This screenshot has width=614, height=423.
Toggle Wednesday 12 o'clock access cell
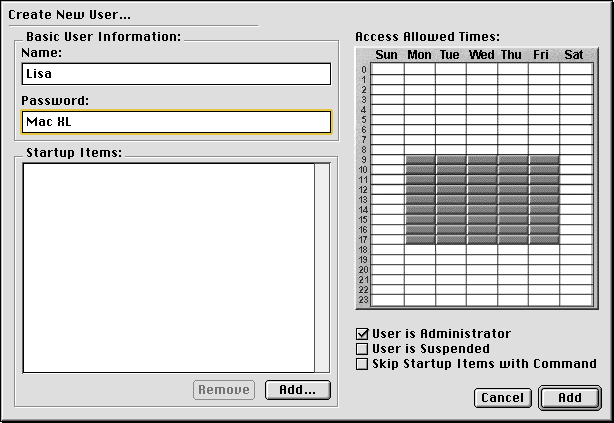coord(482,190)
